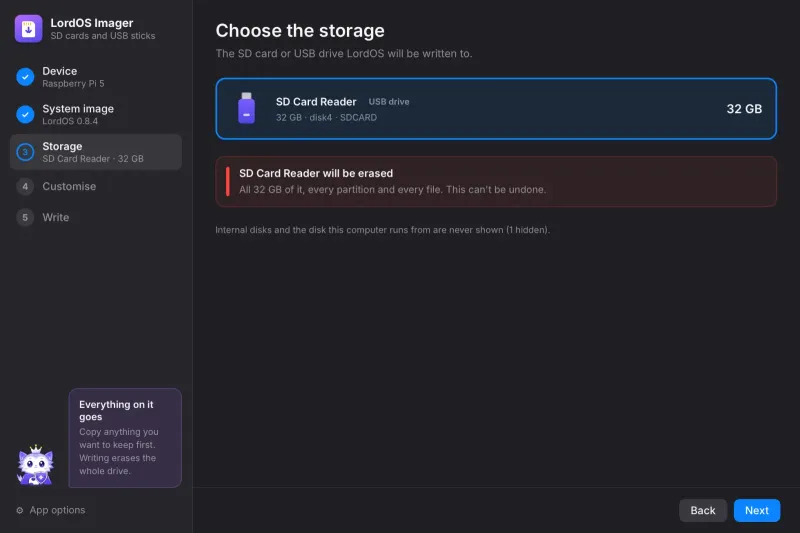Click 'LordOS 0.8.4' sidebar subtitle
Image resolution: width=800 pixels, height=533 pixels.
click(70, 121)
